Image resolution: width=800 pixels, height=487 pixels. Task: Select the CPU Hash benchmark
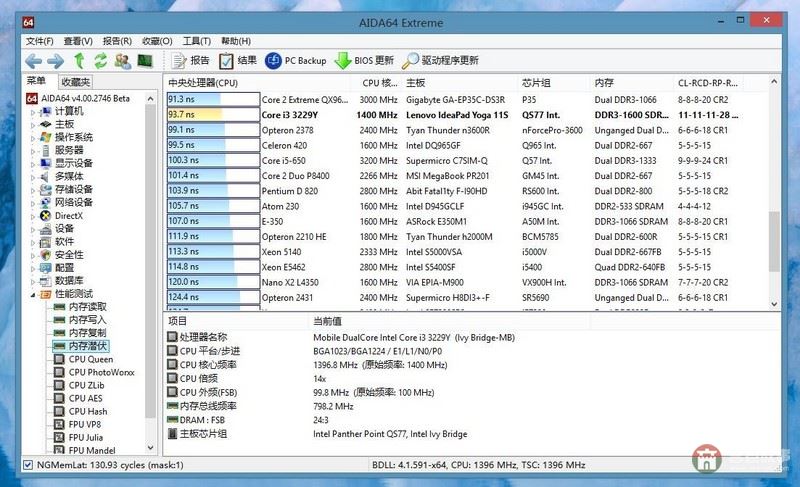click(88, 411)
